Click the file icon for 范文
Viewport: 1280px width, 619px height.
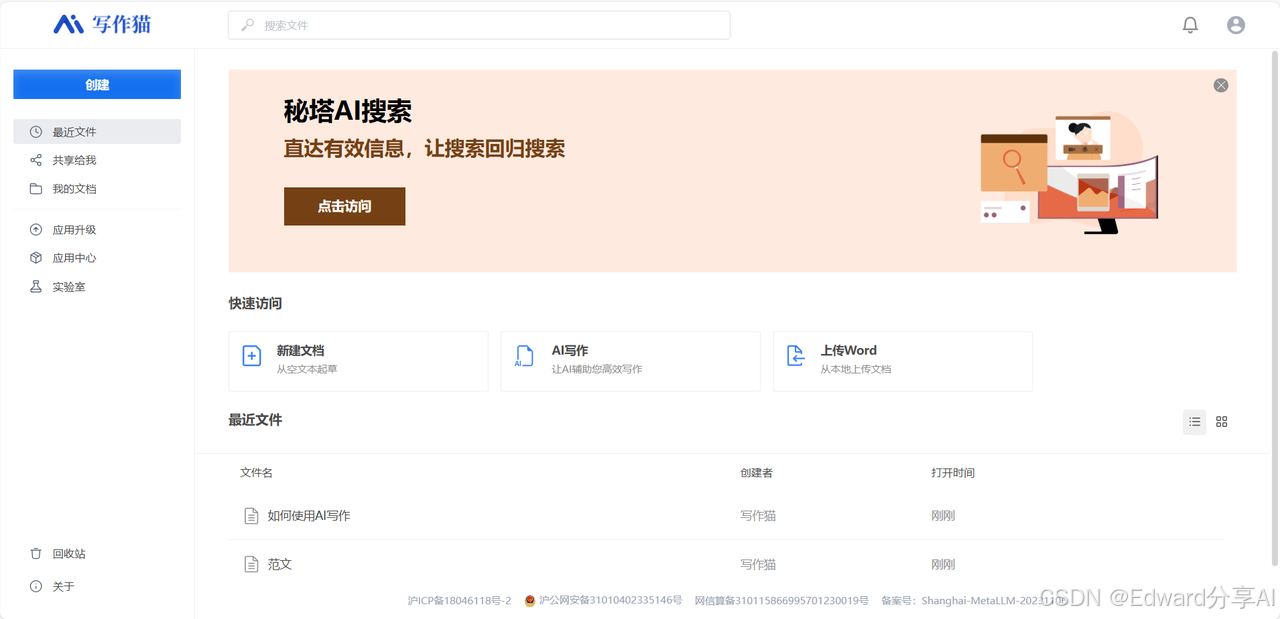pyautogui.click(x=252, y=565)
